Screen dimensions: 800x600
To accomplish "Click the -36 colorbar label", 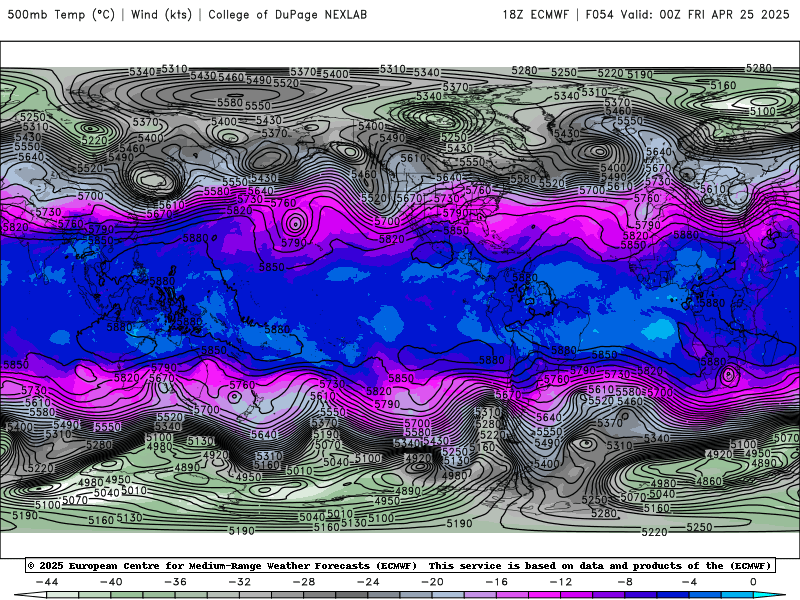I will click(176, 582).
